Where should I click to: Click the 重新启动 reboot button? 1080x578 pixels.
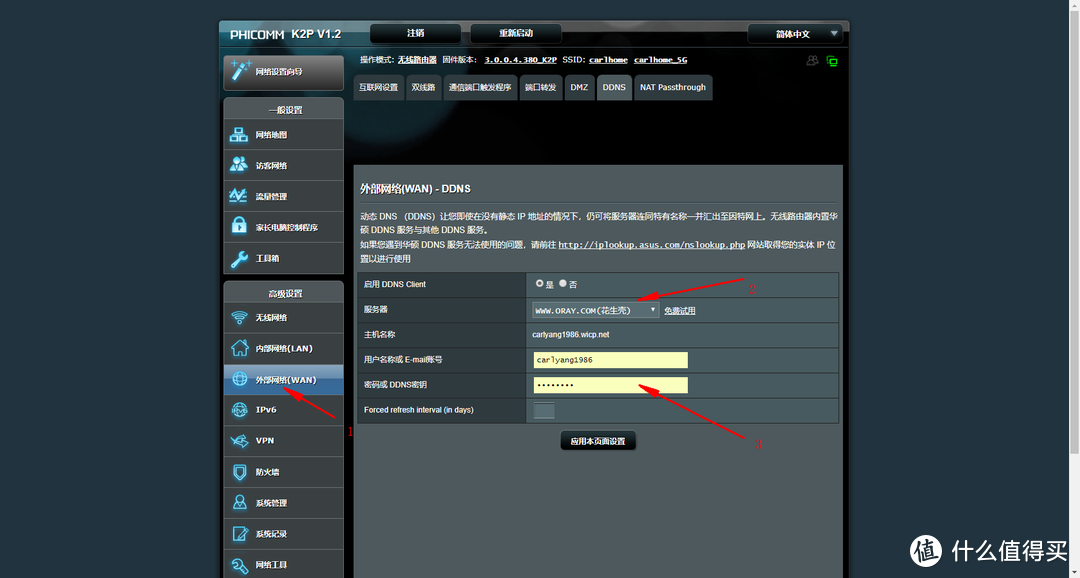pos(516,33)
